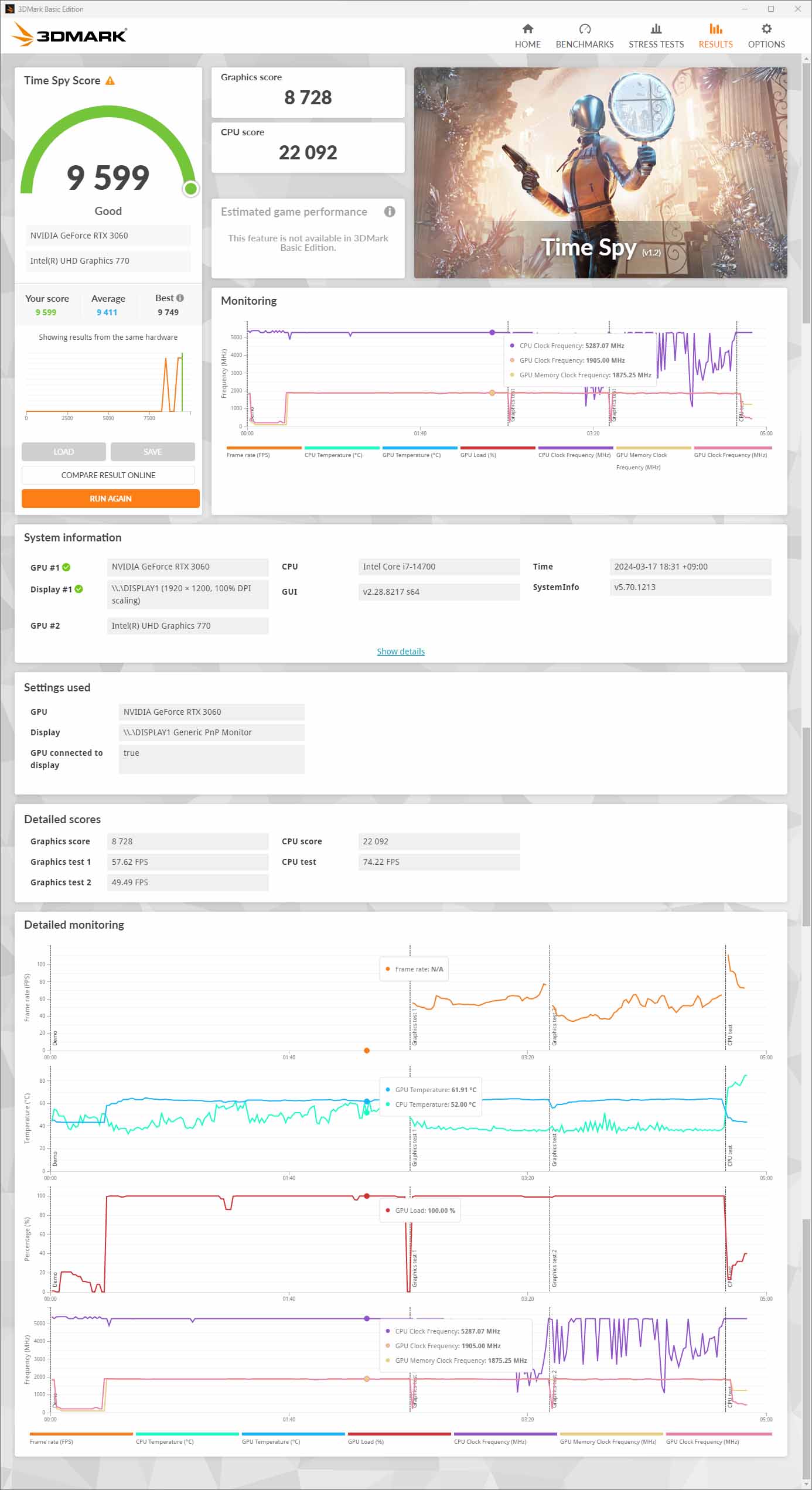Select Intel(R) UHD Graphics 770 under score gauge
Image resolution: width=812 pixels, height=1490 pixels.
coord(108,261)
